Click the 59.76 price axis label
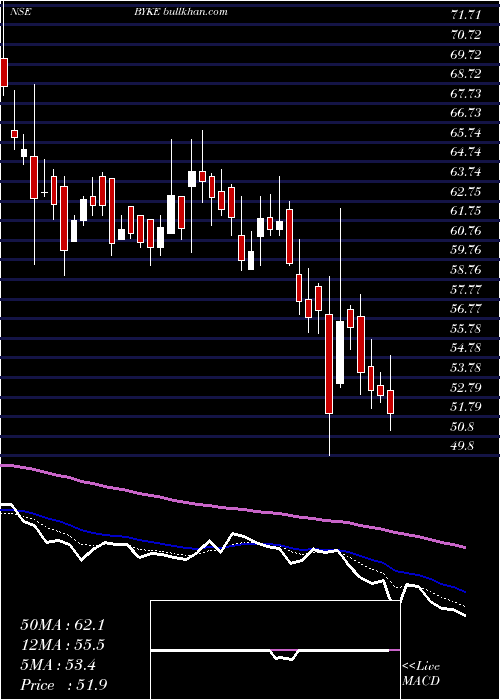Viewport: 500px width, 700px height. pyautogui.click(x=466, y=250)
